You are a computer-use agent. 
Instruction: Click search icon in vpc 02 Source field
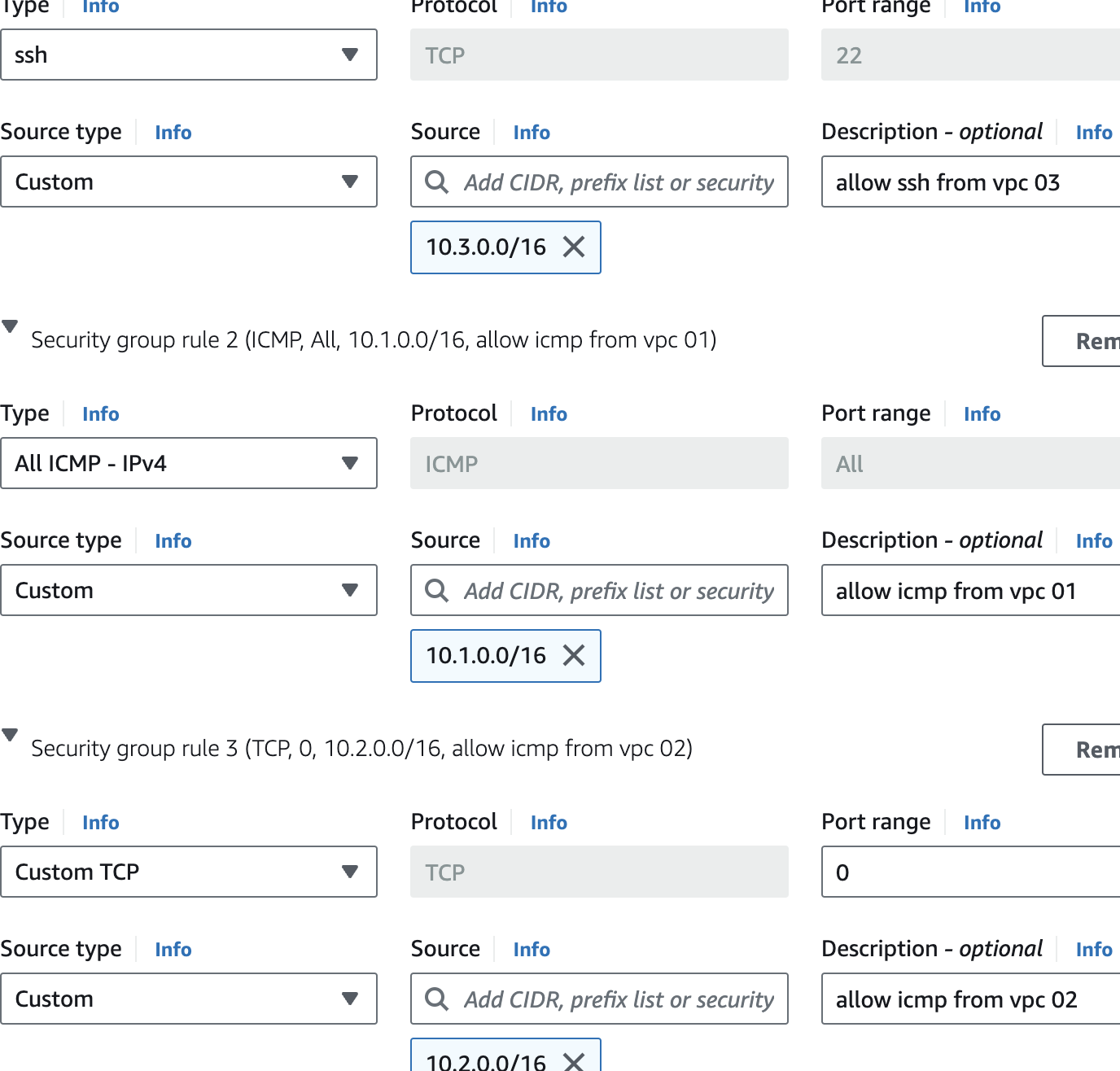coord(437,999)
